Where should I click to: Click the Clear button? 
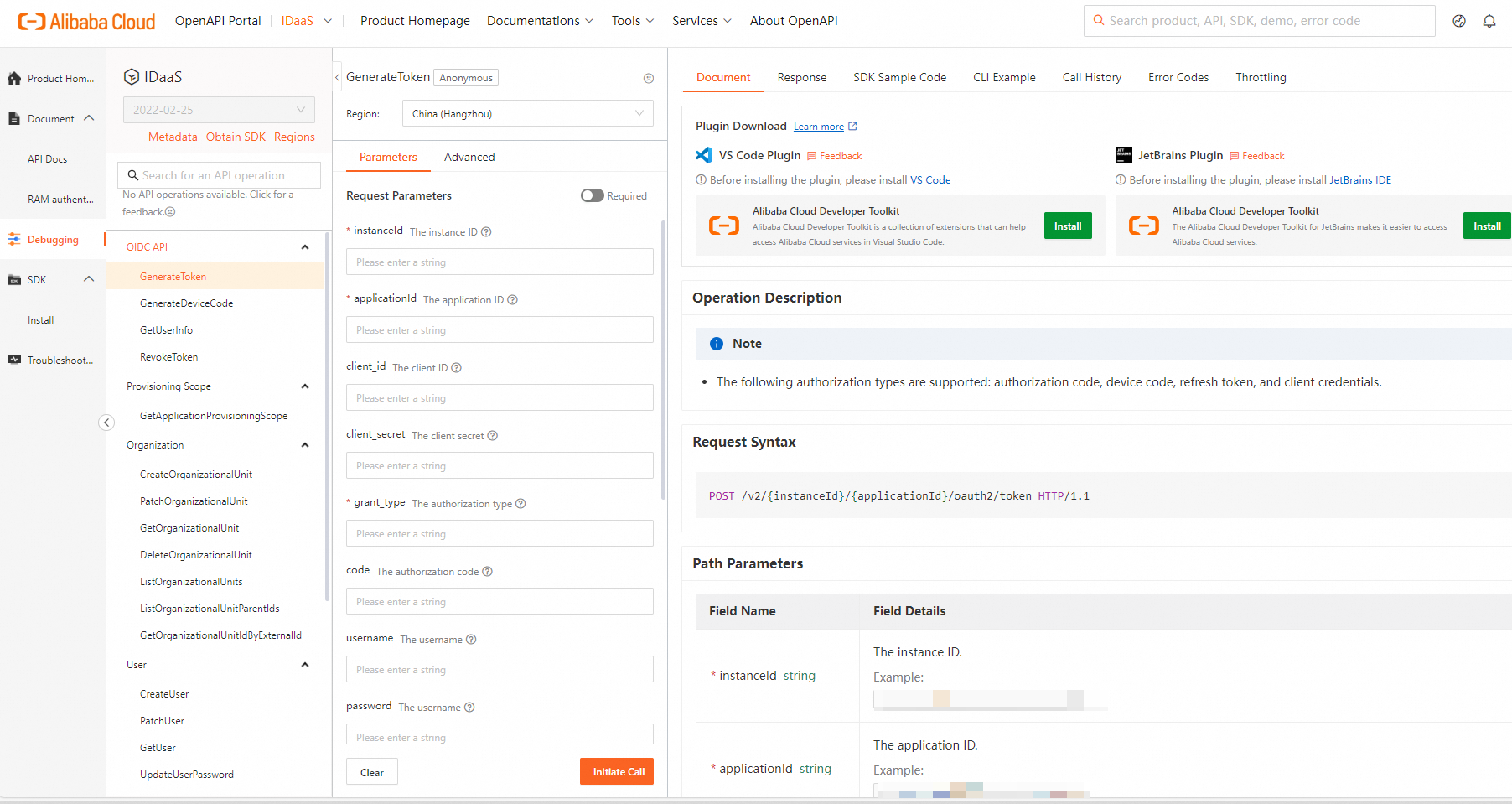[372, 771]
